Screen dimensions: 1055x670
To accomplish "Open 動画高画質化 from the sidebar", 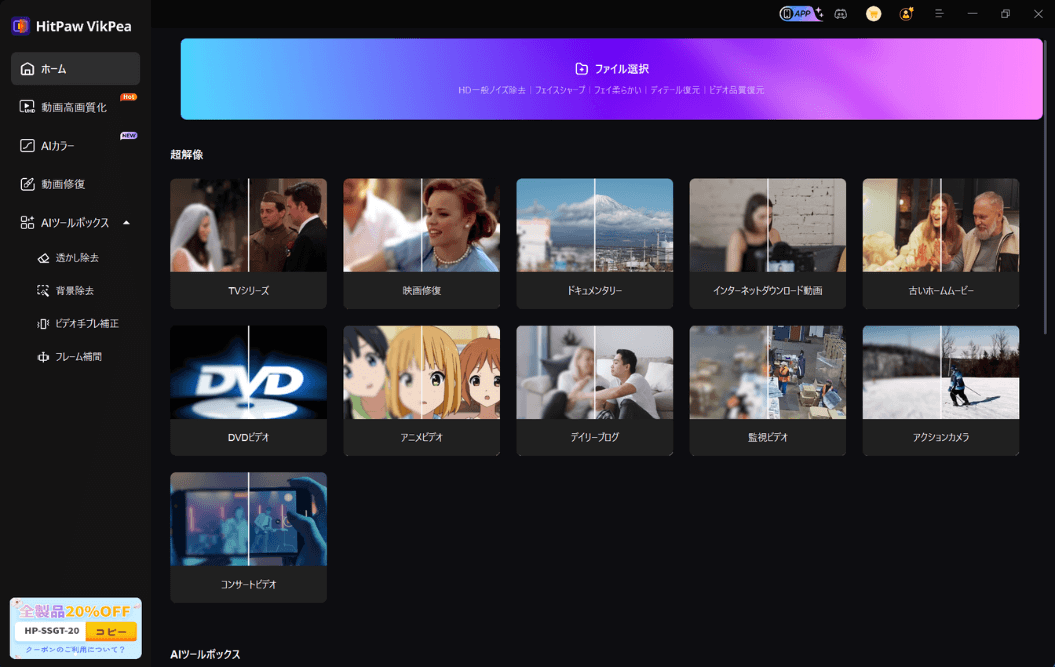I will [x=75, y=107].
